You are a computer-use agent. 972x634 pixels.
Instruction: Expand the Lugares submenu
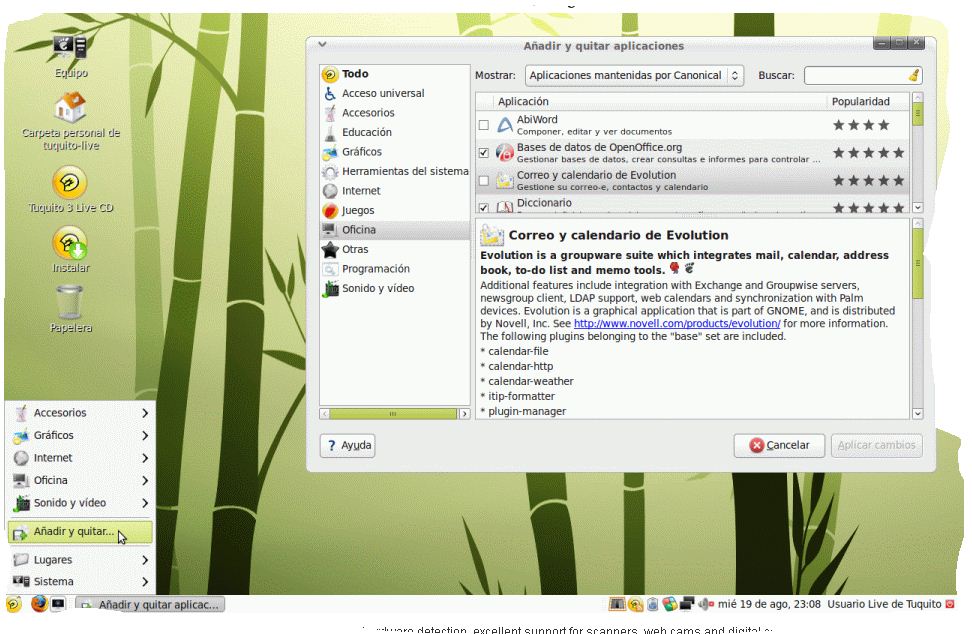click(x=80, y=560)
